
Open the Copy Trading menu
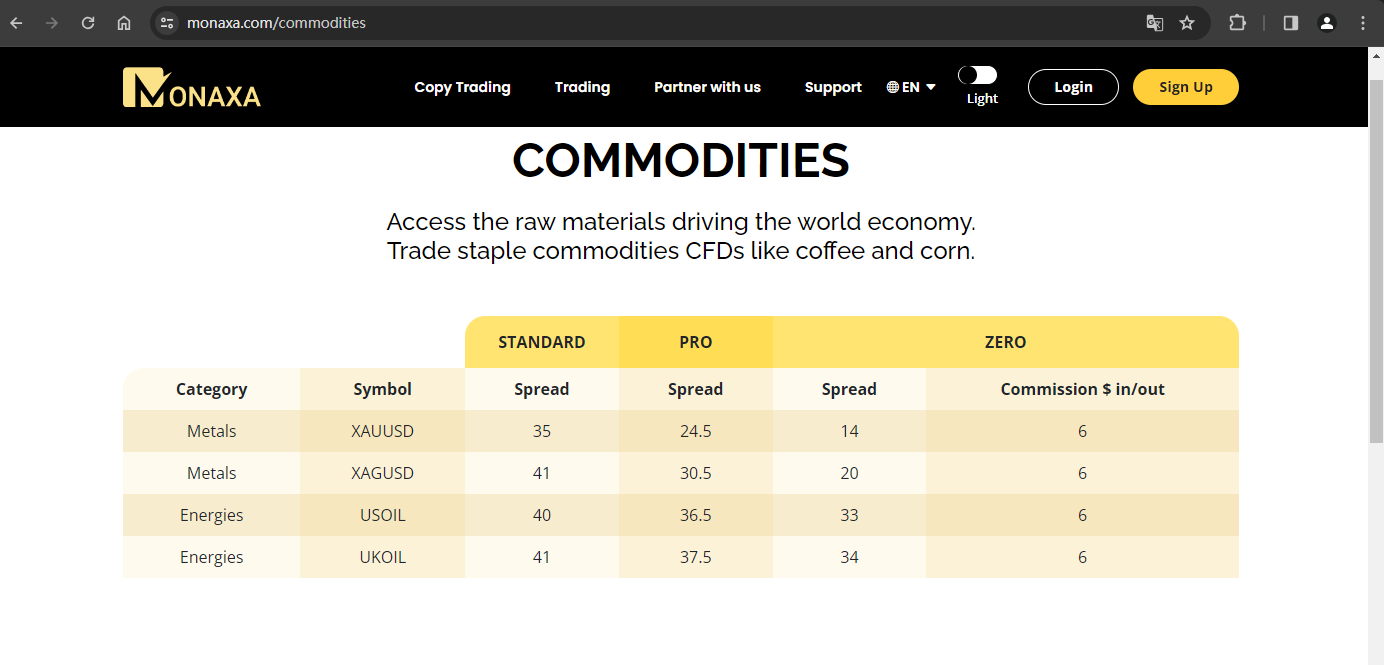point(462,87)
